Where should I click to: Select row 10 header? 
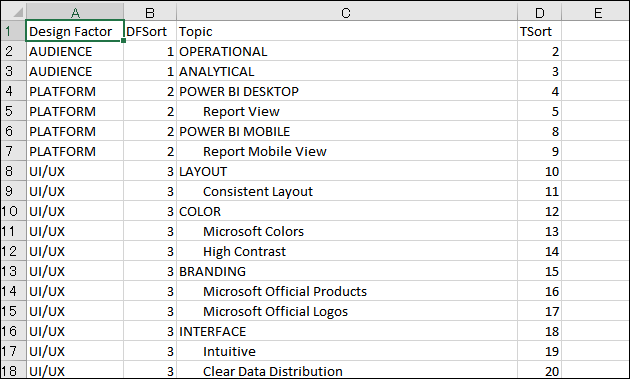point(13,211)
